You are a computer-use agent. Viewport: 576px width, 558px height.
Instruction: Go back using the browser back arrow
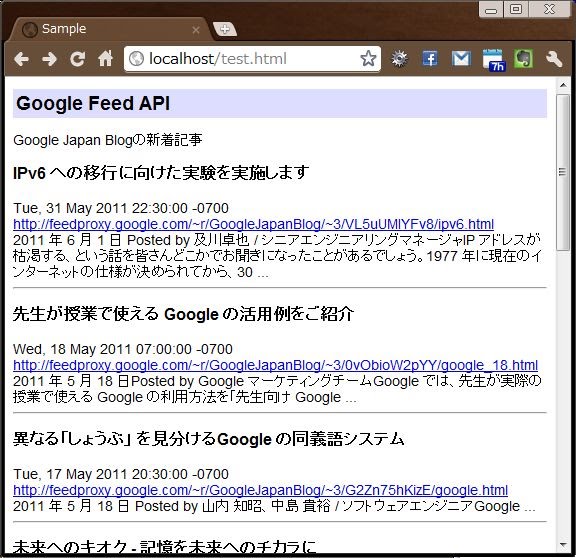point(21,59)
